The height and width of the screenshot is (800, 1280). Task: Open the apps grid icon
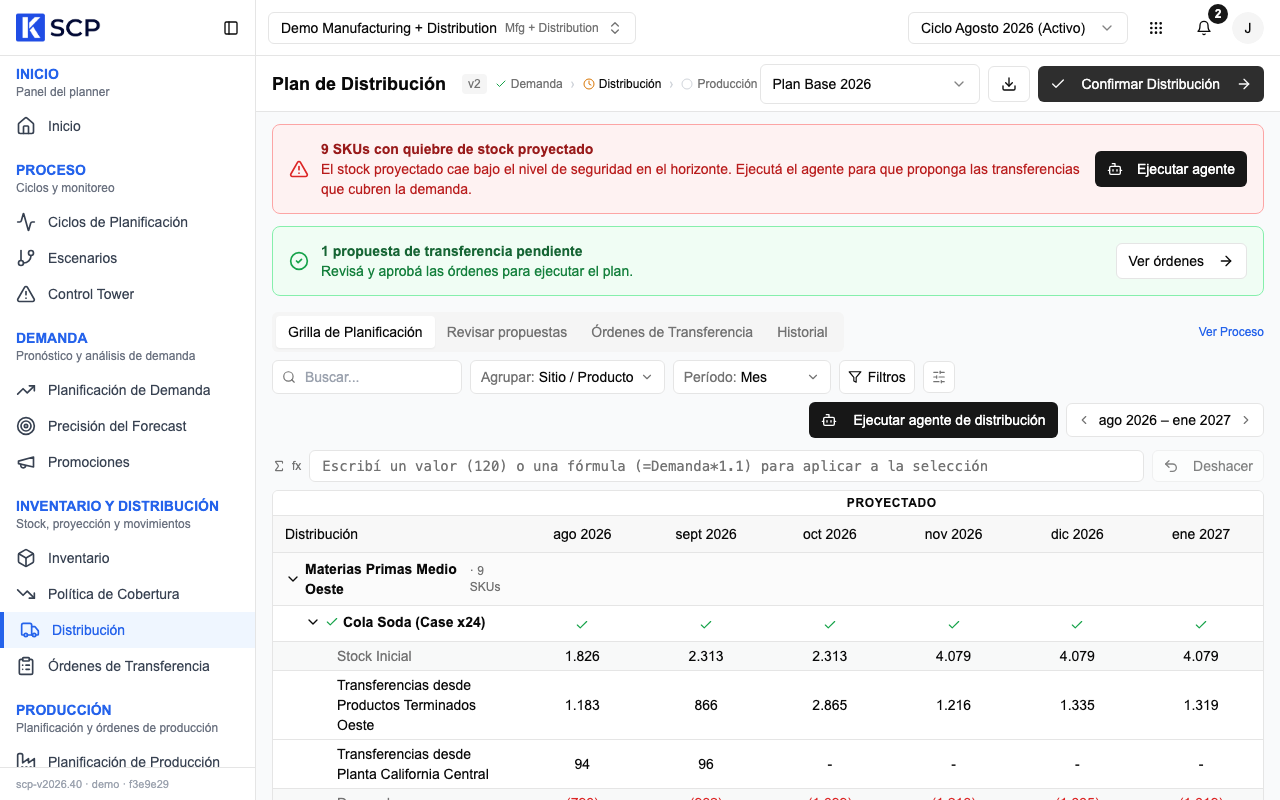1156,28
